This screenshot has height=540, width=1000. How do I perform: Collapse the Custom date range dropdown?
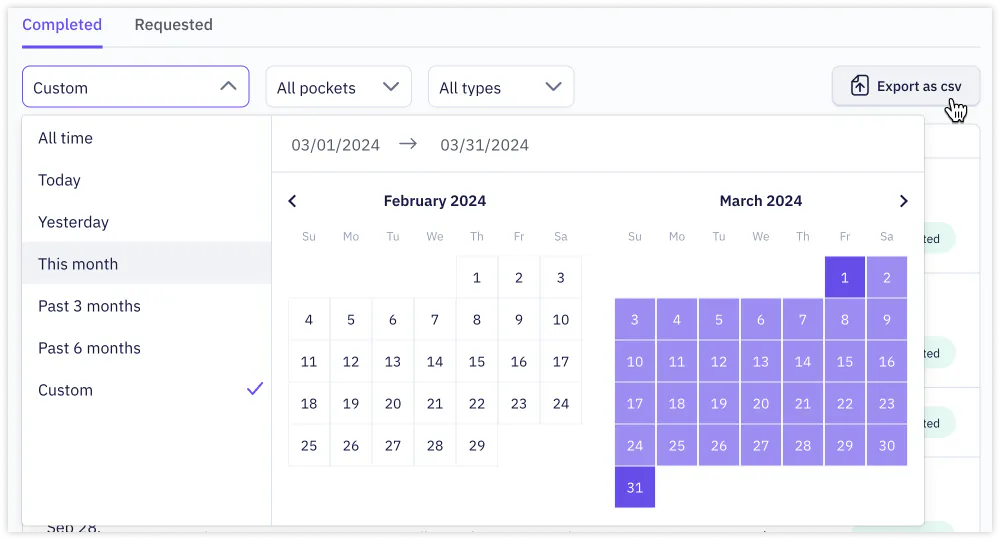pyautogui.click(x=136, y=87)
